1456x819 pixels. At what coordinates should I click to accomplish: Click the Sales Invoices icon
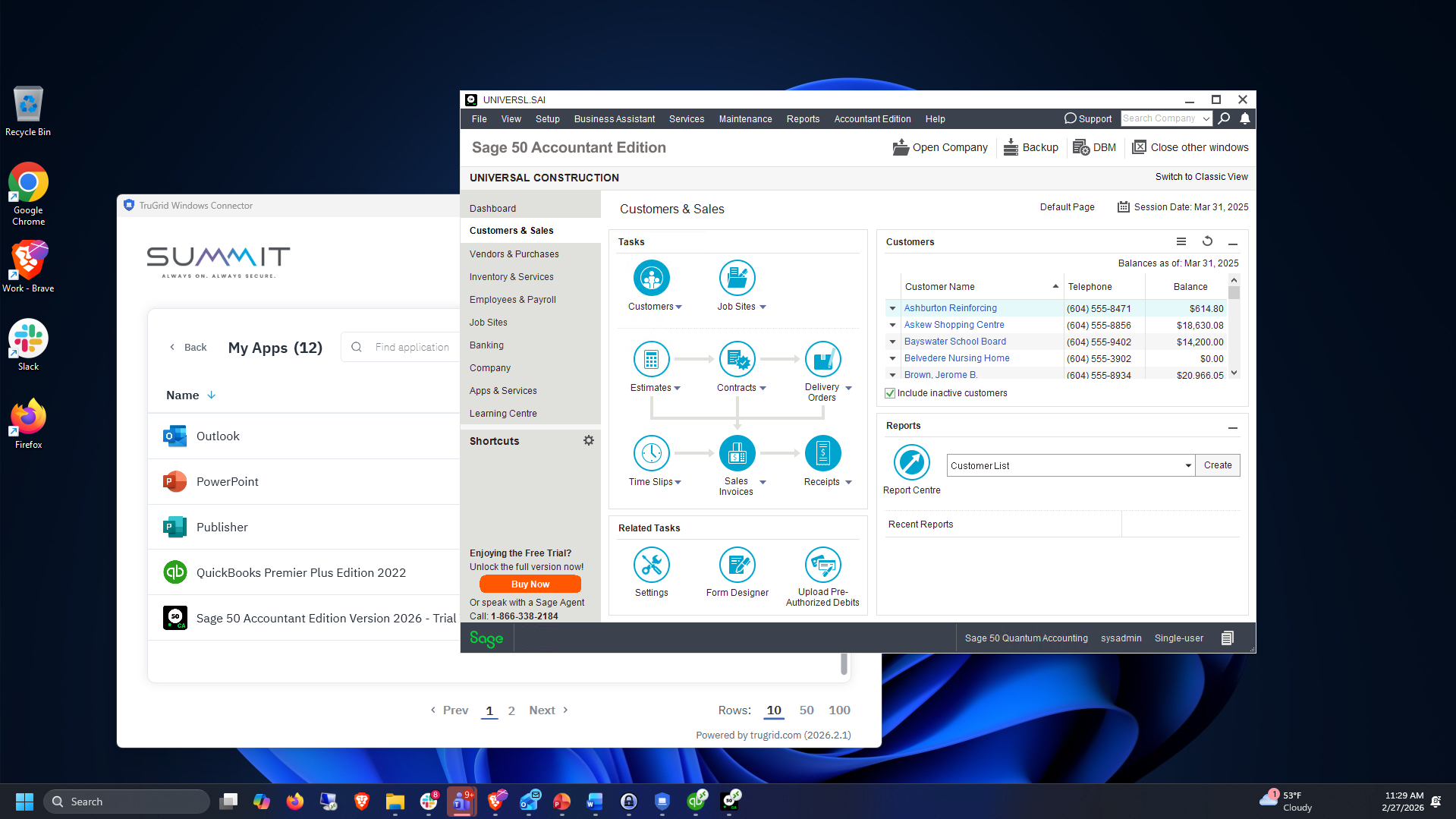pyautogui.click(x=737, y=454)
